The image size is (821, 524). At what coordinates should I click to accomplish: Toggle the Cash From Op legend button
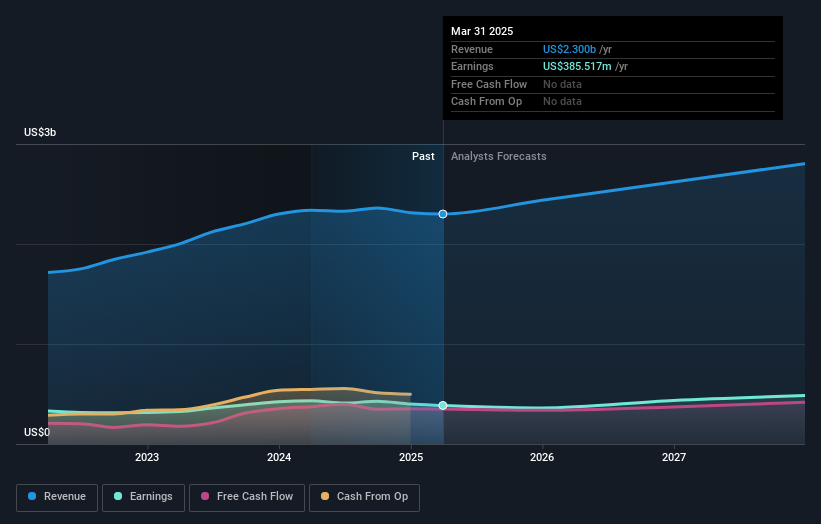pos(364,497)
